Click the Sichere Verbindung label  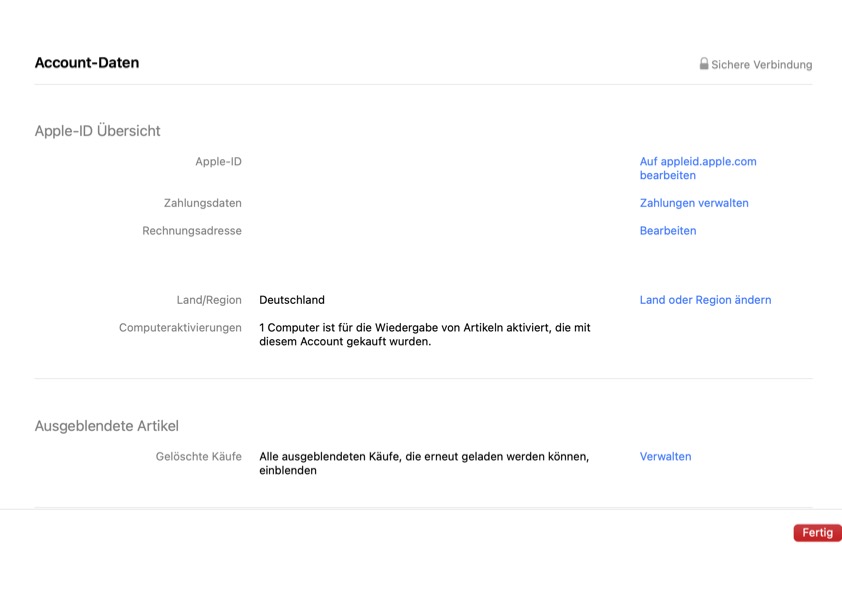pos(761,65)
